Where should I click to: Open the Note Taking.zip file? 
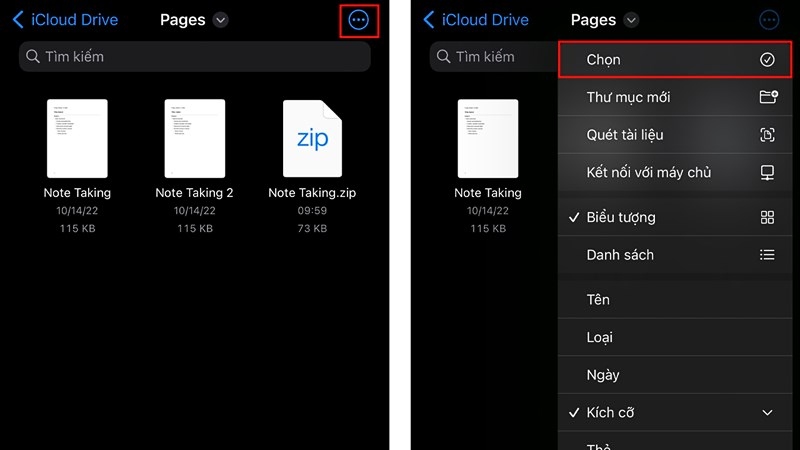312,138
